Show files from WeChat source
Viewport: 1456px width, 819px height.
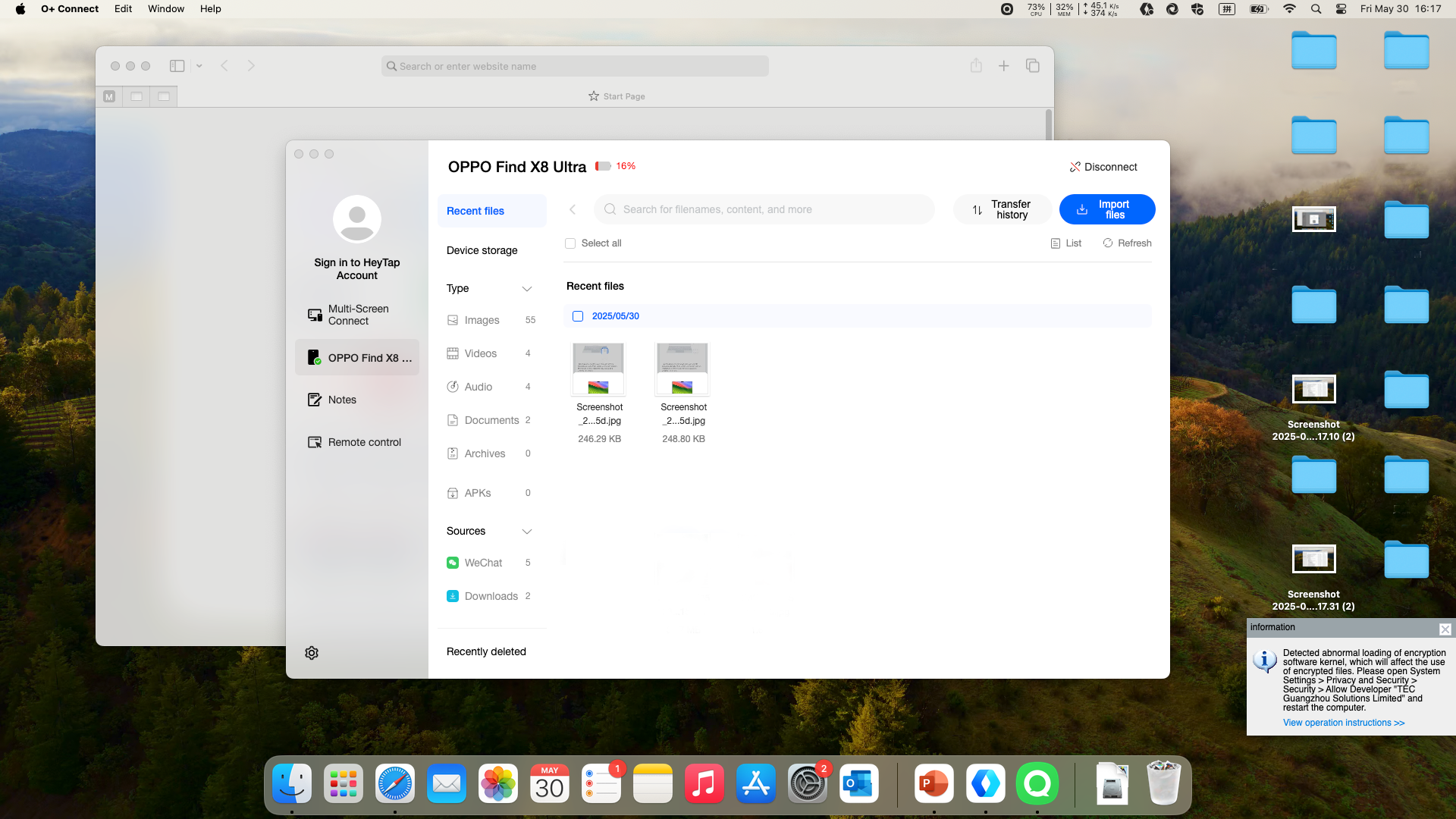[482, 563]
